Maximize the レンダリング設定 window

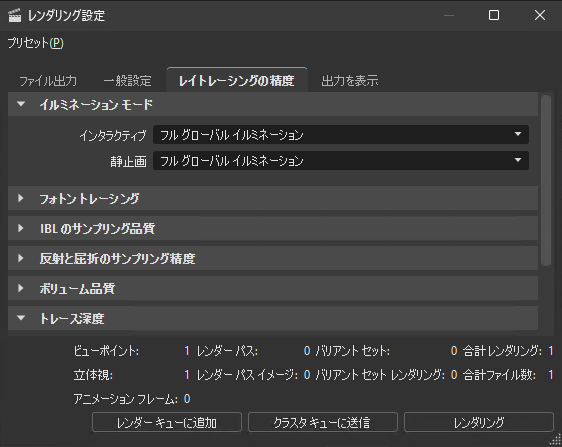[x=494, y=15]
